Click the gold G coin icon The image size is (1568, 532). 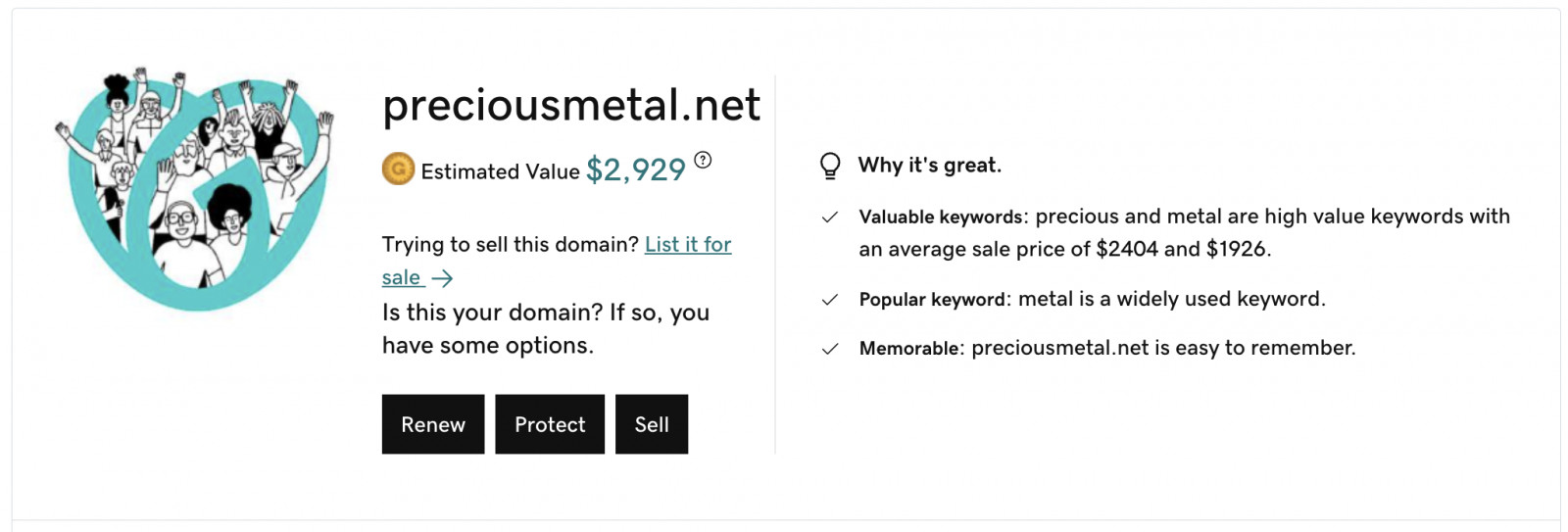[398, 170]
